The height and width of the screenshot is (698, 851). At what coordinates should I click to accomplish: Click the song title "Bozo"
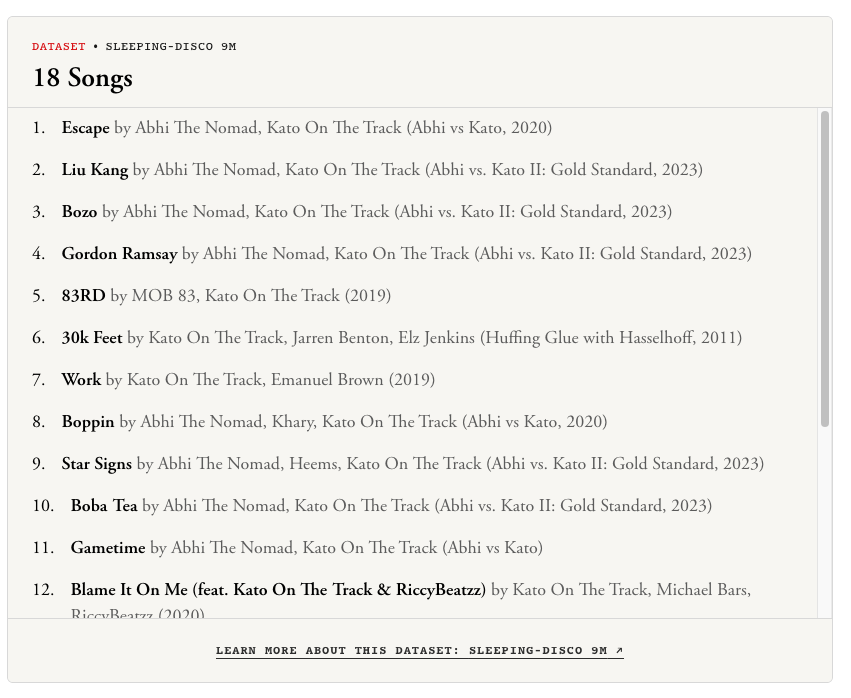[x=79, y=212]
